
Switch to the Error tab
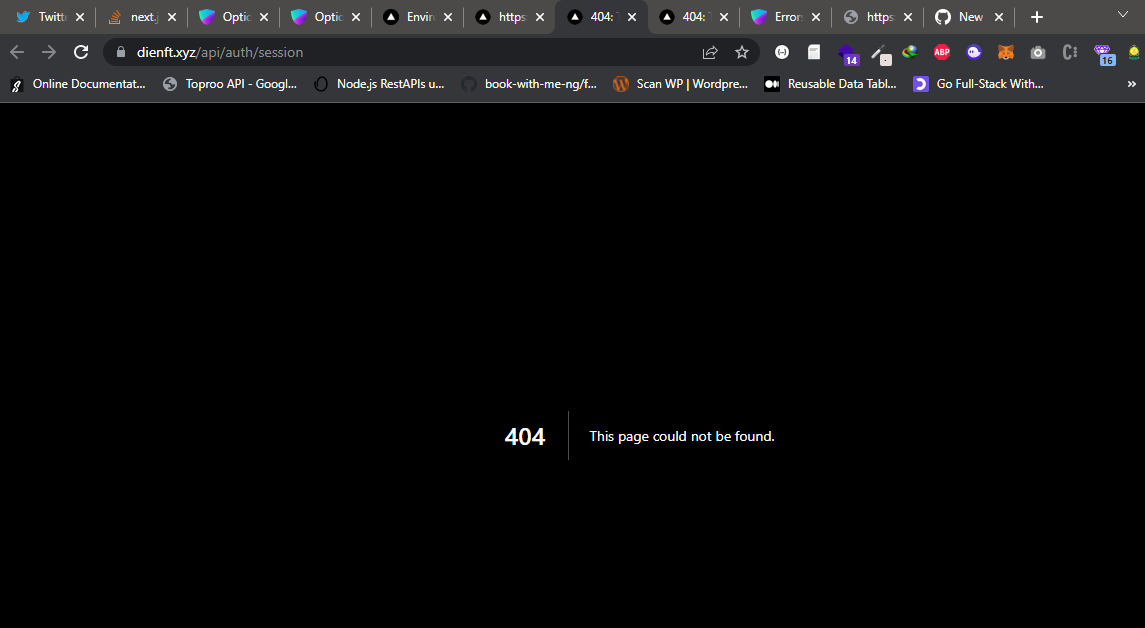(x=785, y=17)
